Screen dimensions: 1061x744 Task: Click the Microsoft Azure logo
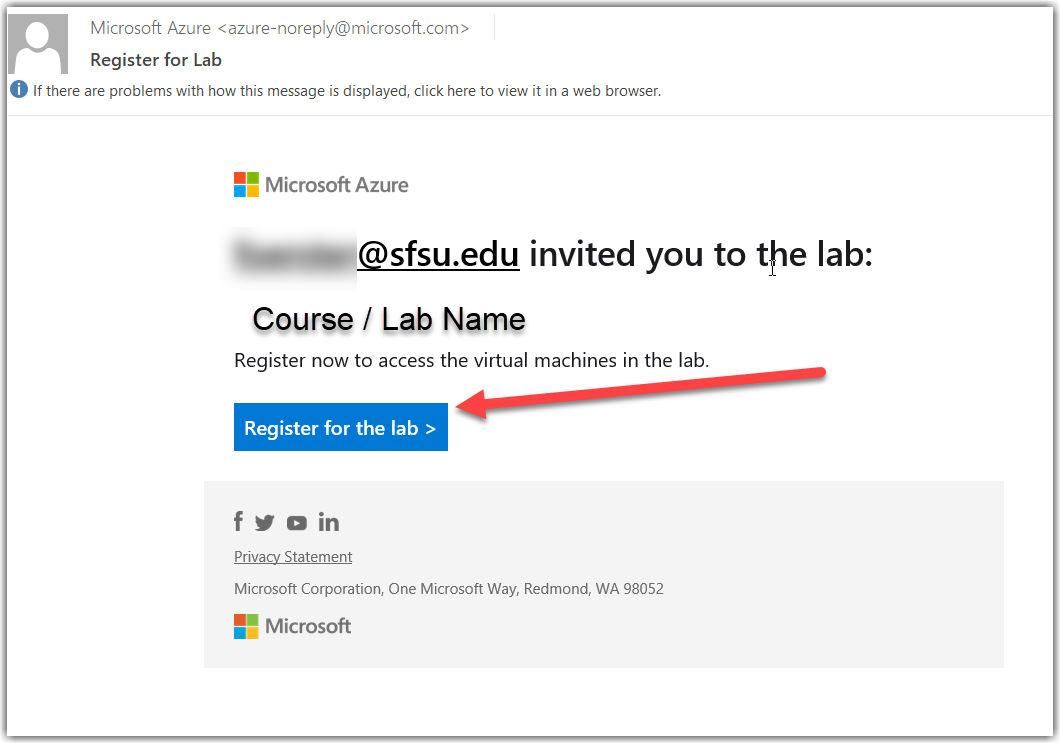coord(321,185)
